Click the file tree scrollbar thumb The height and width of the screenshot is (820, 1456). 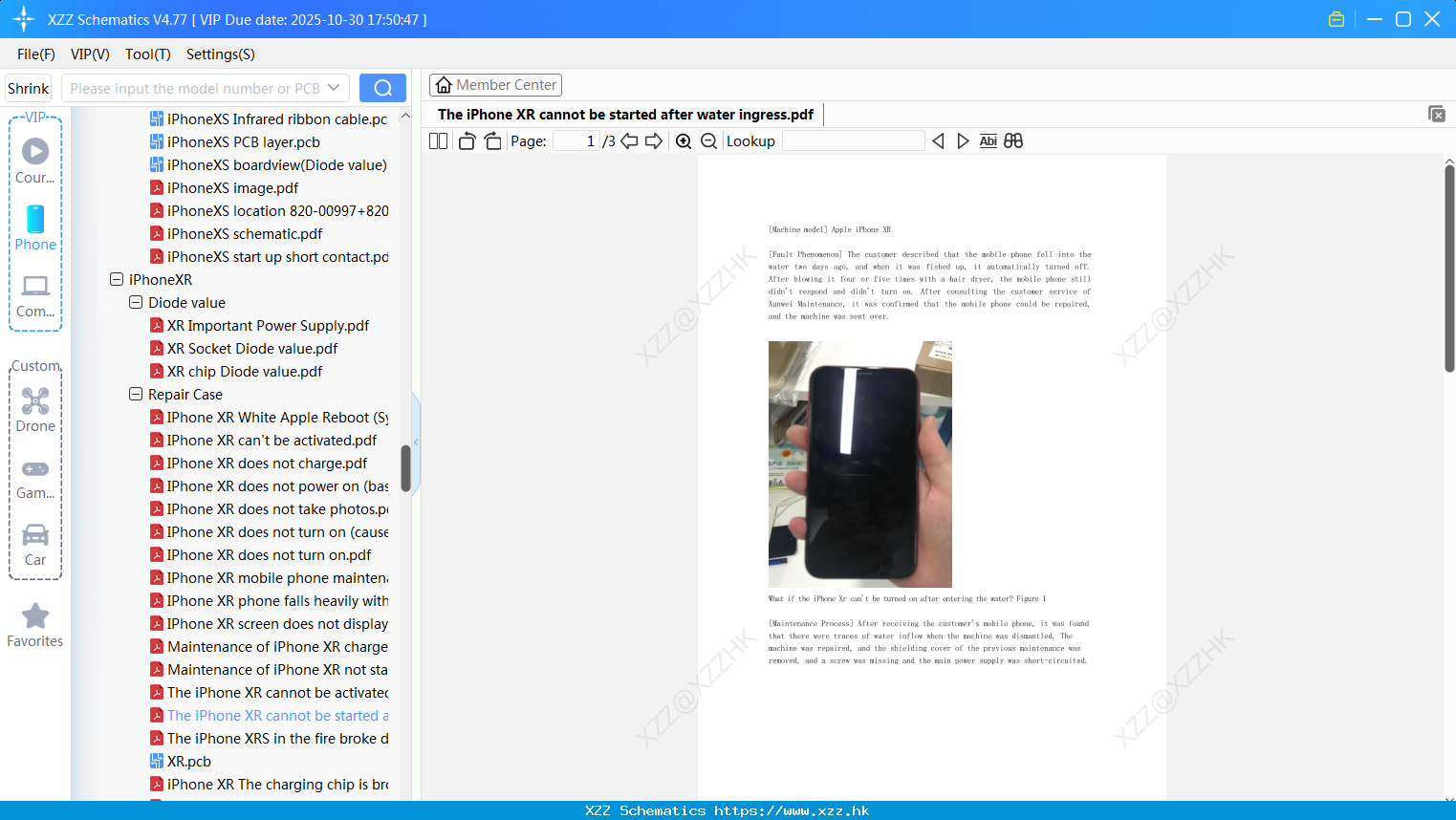point(405,468)
